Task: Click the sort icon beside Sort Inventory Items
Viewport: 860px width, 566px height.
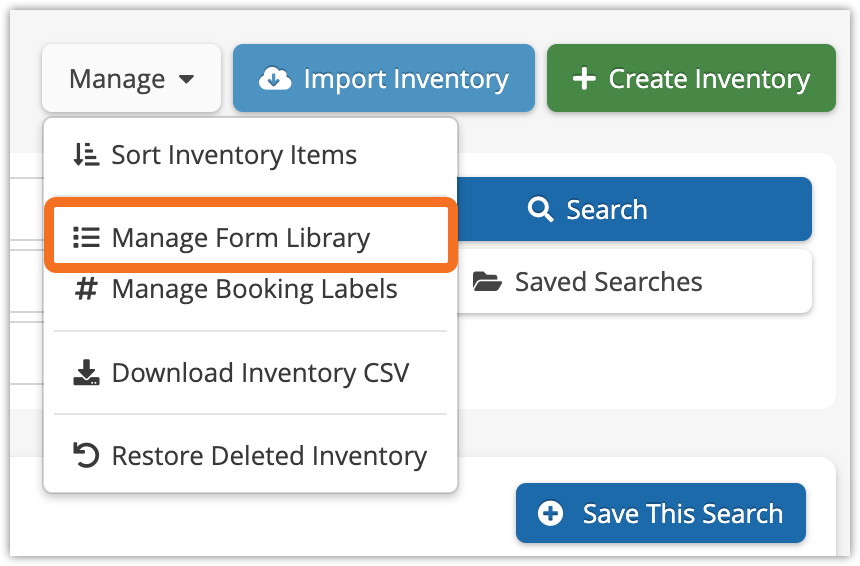Action: (86, 154)
